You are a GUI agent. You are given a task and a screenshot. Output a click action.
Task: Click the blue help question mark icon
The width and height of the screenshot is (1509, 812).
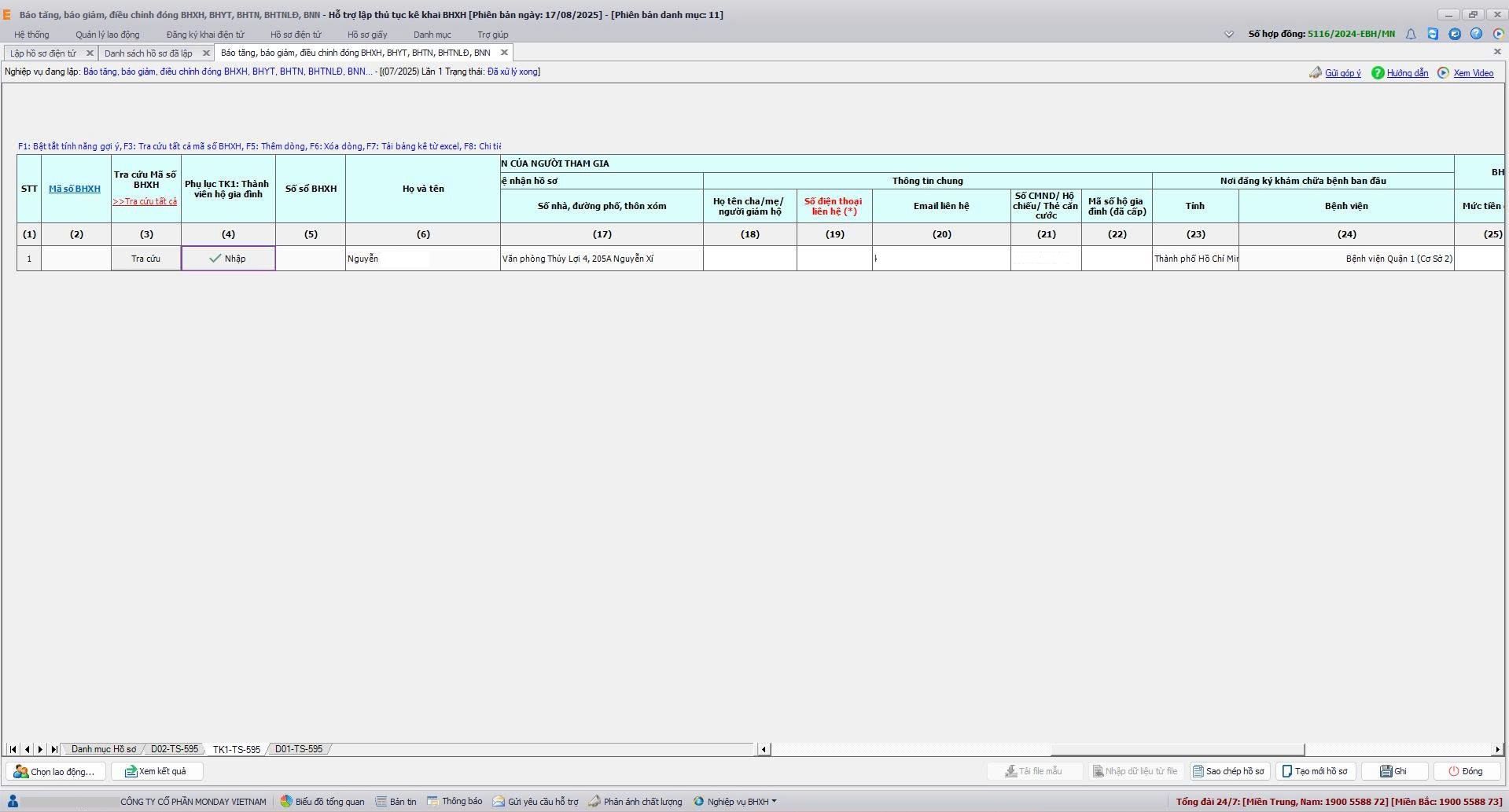tap(1476, 34)
